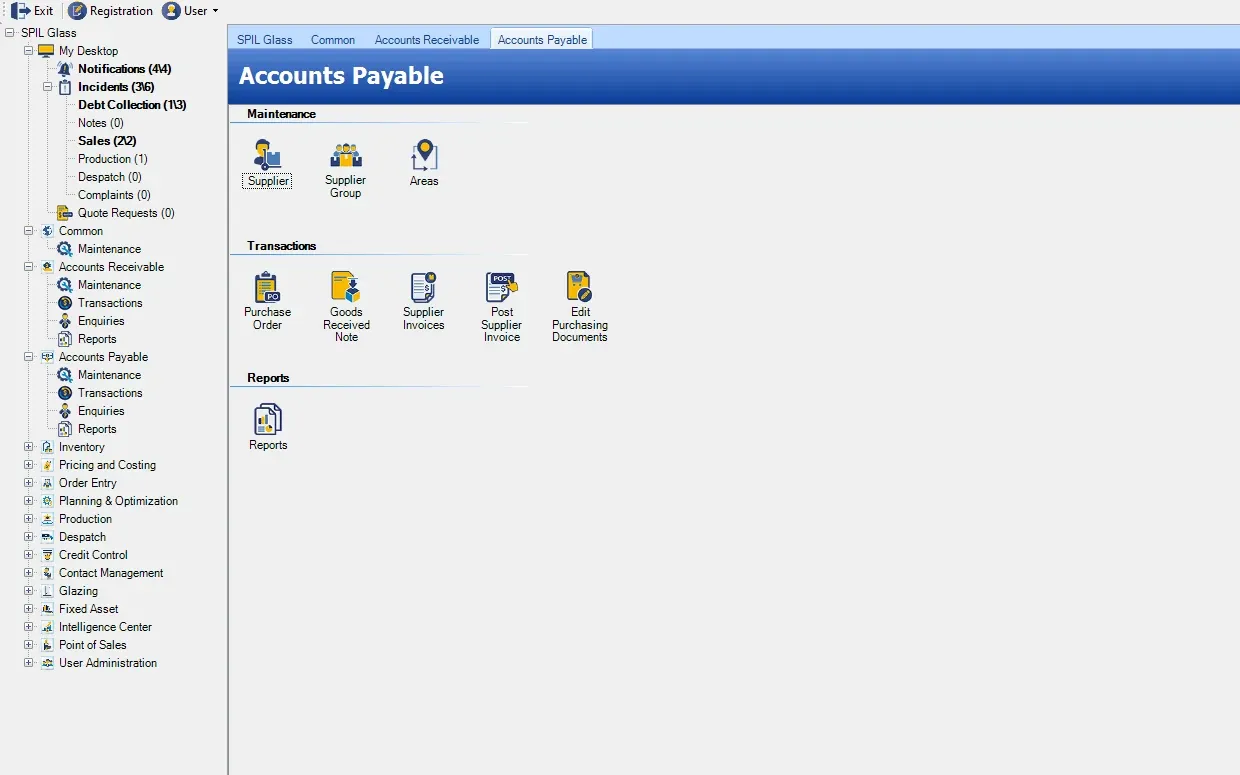This screenshot has height=775, width=1240.
Task: Click the Pricing and Costing icon
Action: tap(47, 465)
